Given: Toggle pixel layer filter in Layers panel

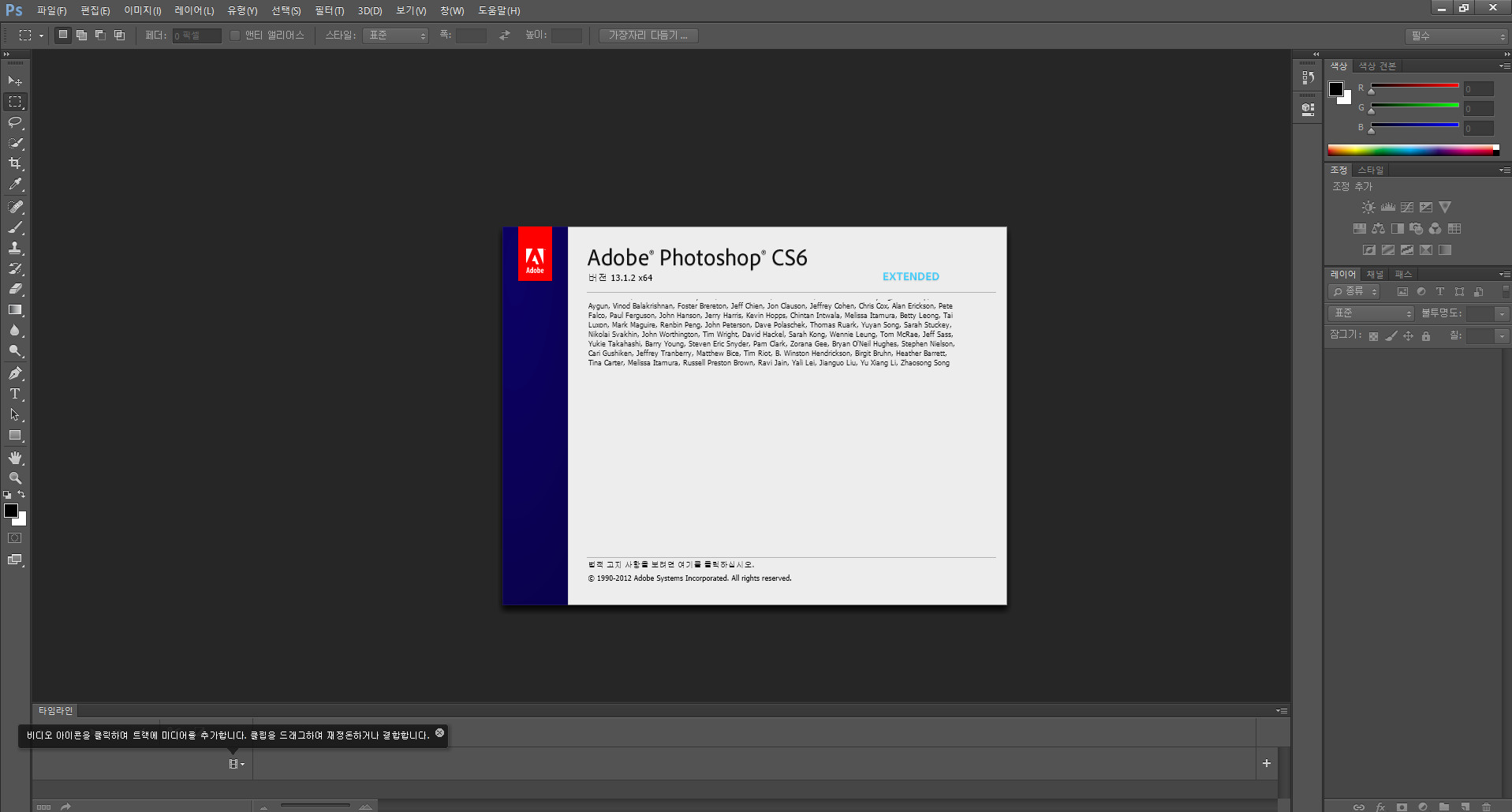Looking at the screenshot, I should [x=1402, y=292].
